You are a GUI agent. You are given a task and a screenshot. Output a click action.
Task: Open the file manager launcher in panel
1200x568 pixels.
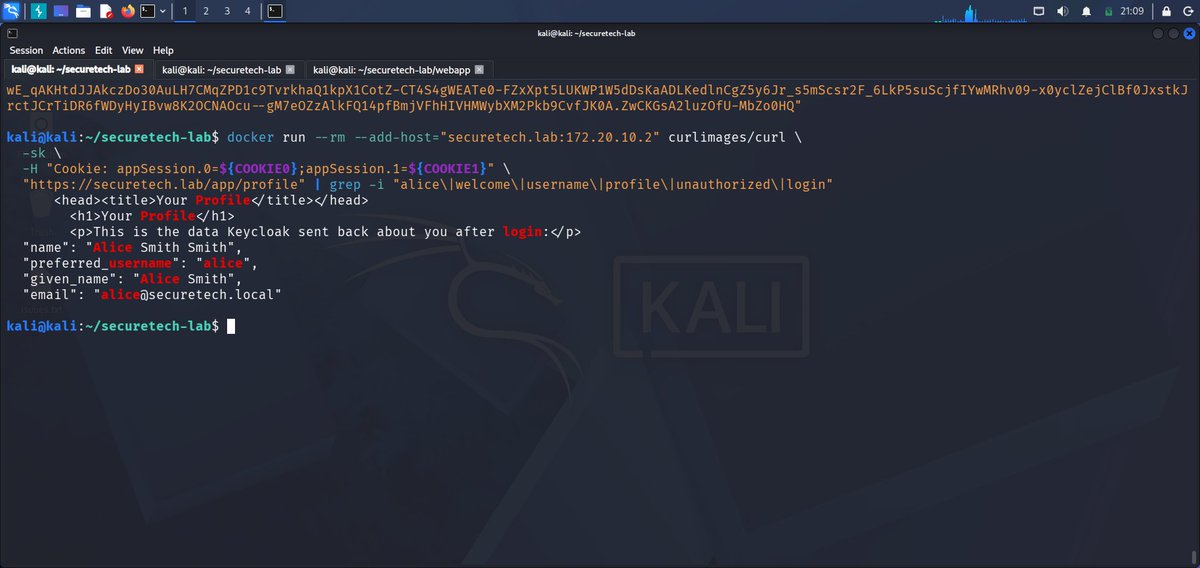(x=83, y=11)
